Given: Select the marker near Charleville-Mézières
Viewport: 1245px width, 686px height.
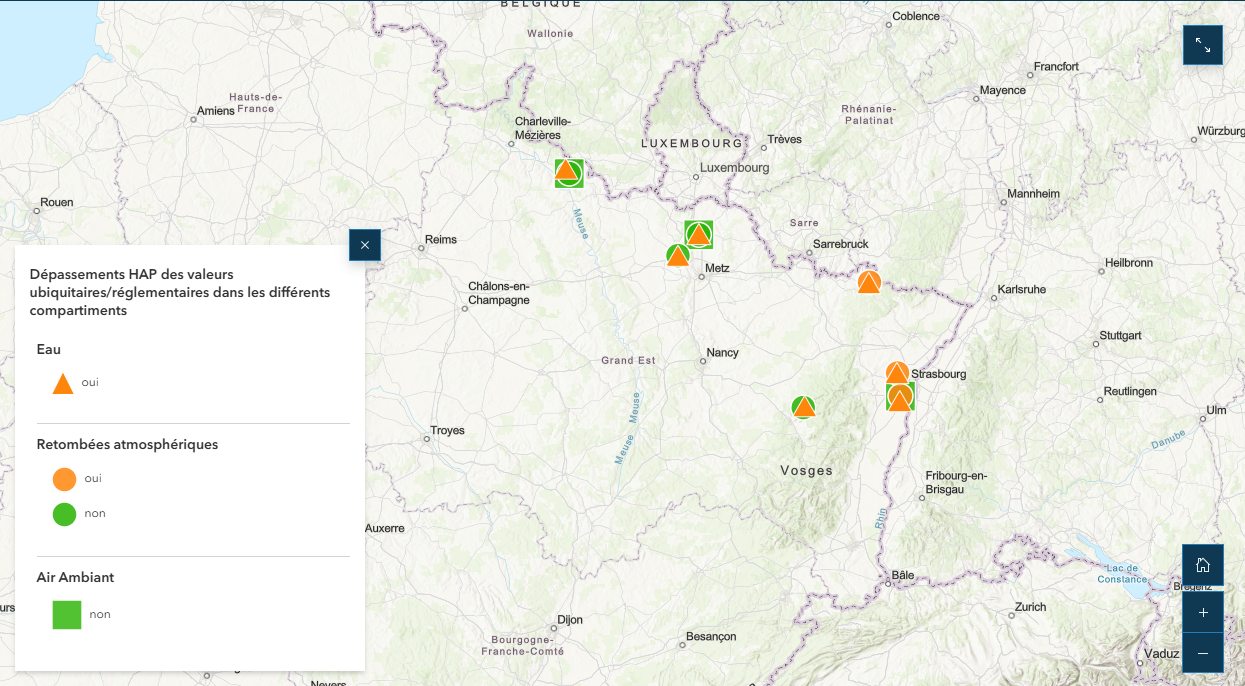Looking at the screenshot, I should pos(568,173).
